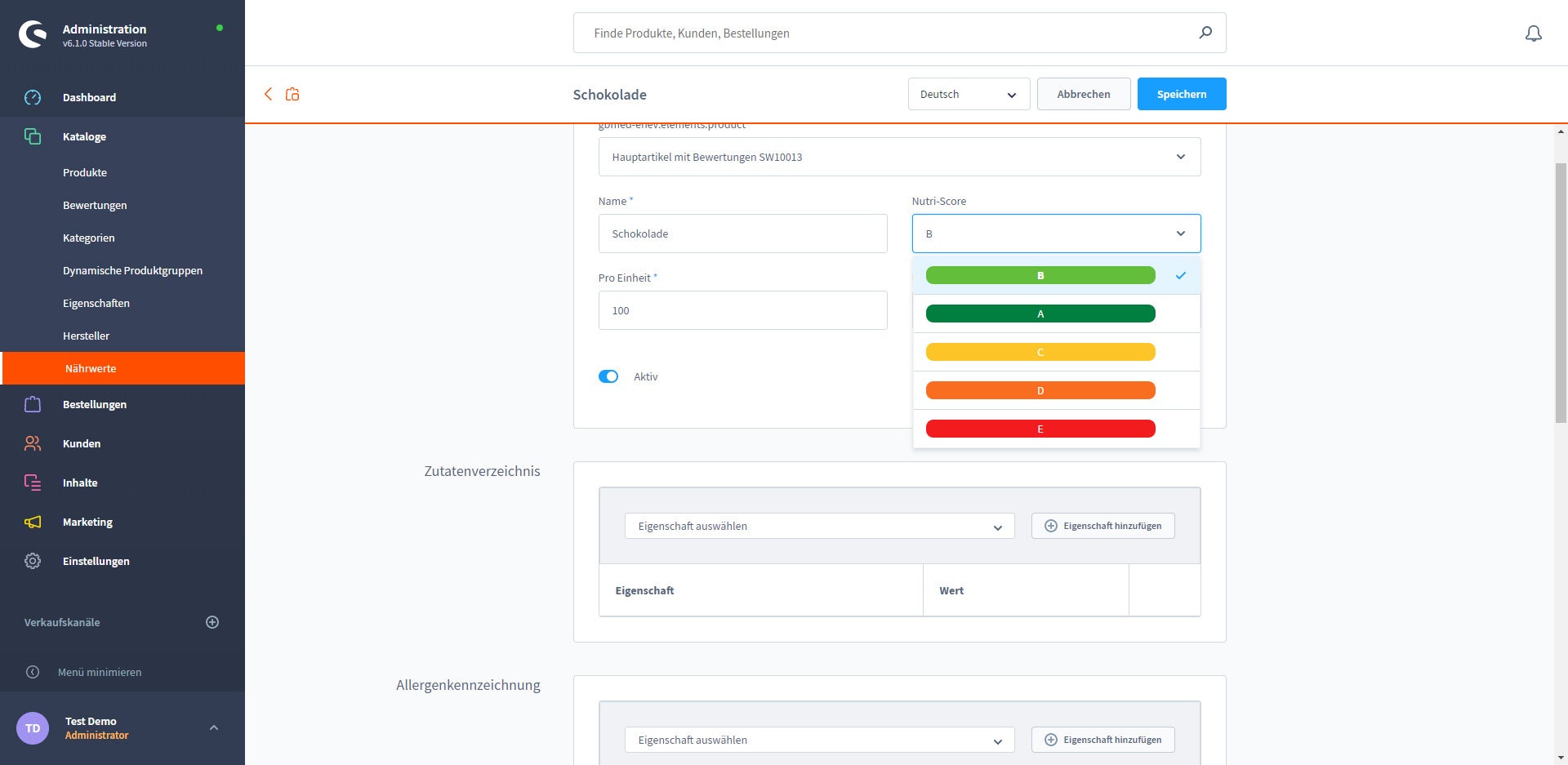Click the Verkaufskanäle heading
The height and width of the screenshot is (765, 1568).
62,622
